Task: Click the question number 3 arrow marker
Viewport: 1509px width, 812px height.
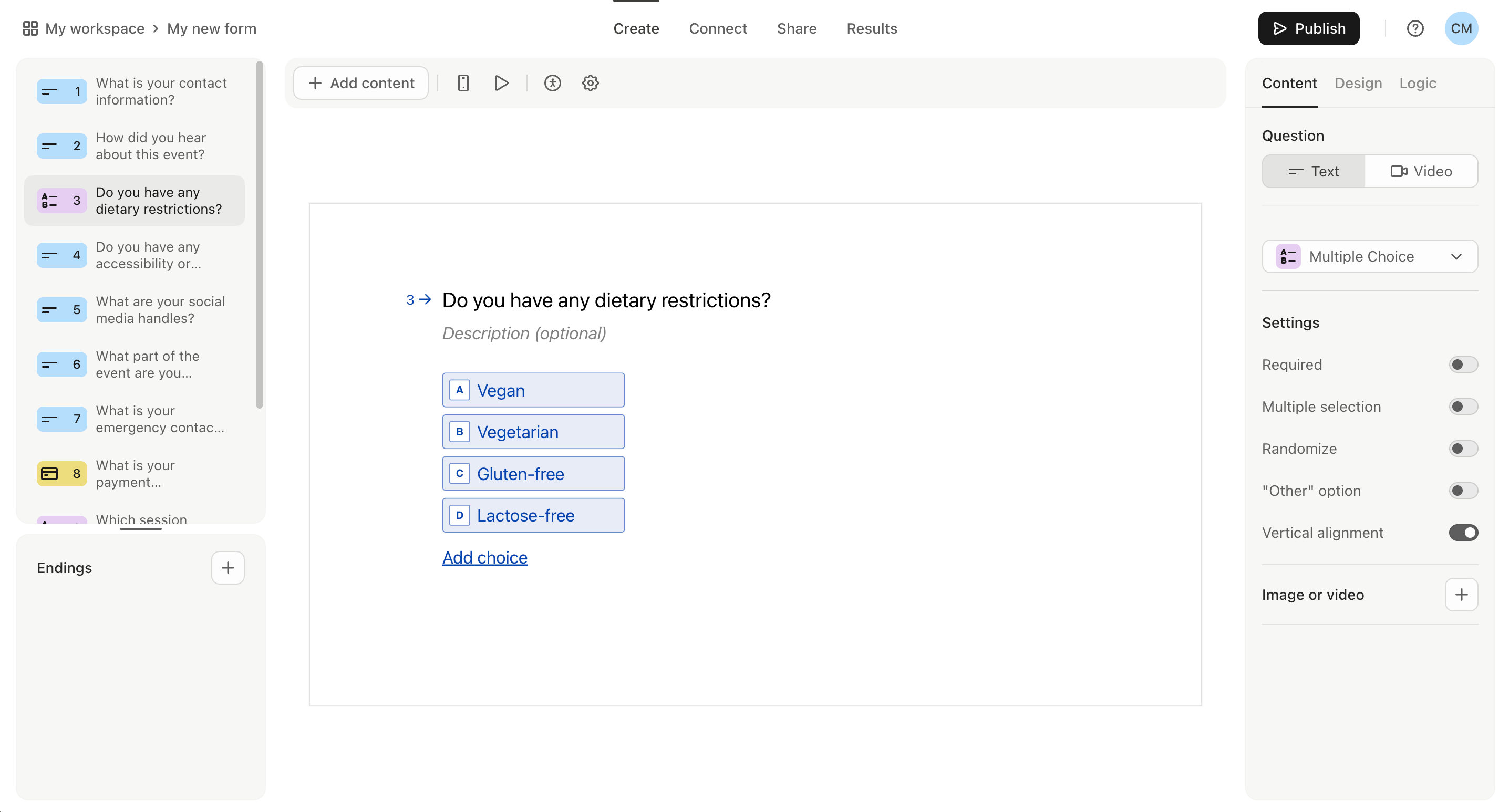Action: [x=418, y=300]
